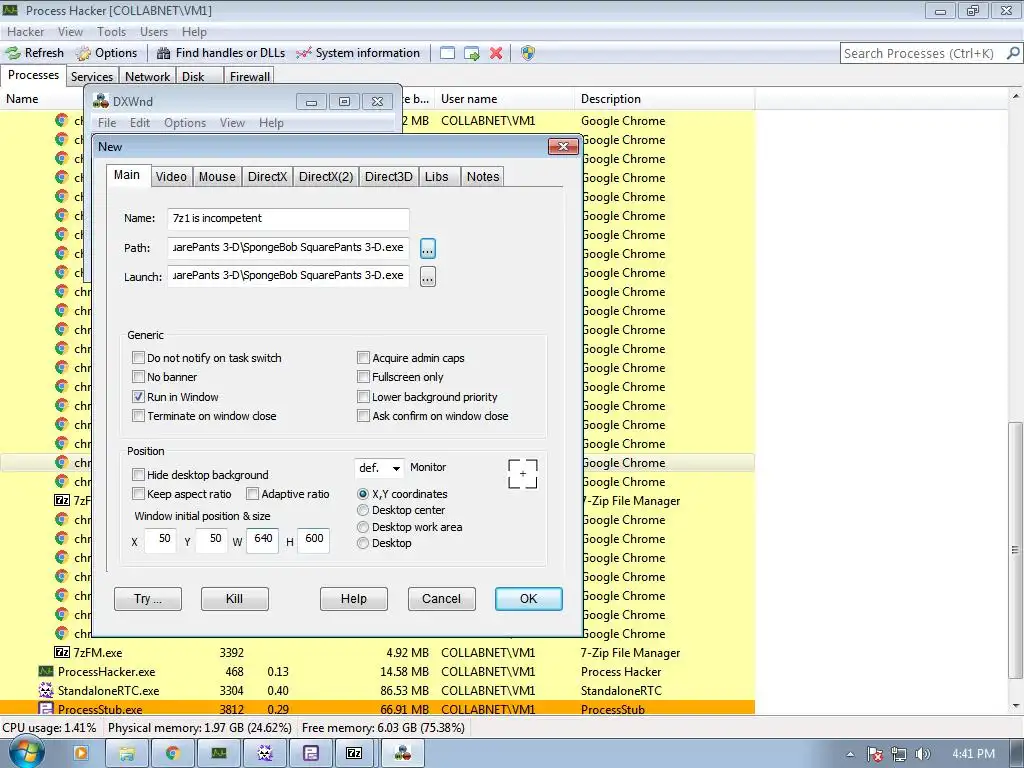Click the search magnifier icon

[1013, 53]
